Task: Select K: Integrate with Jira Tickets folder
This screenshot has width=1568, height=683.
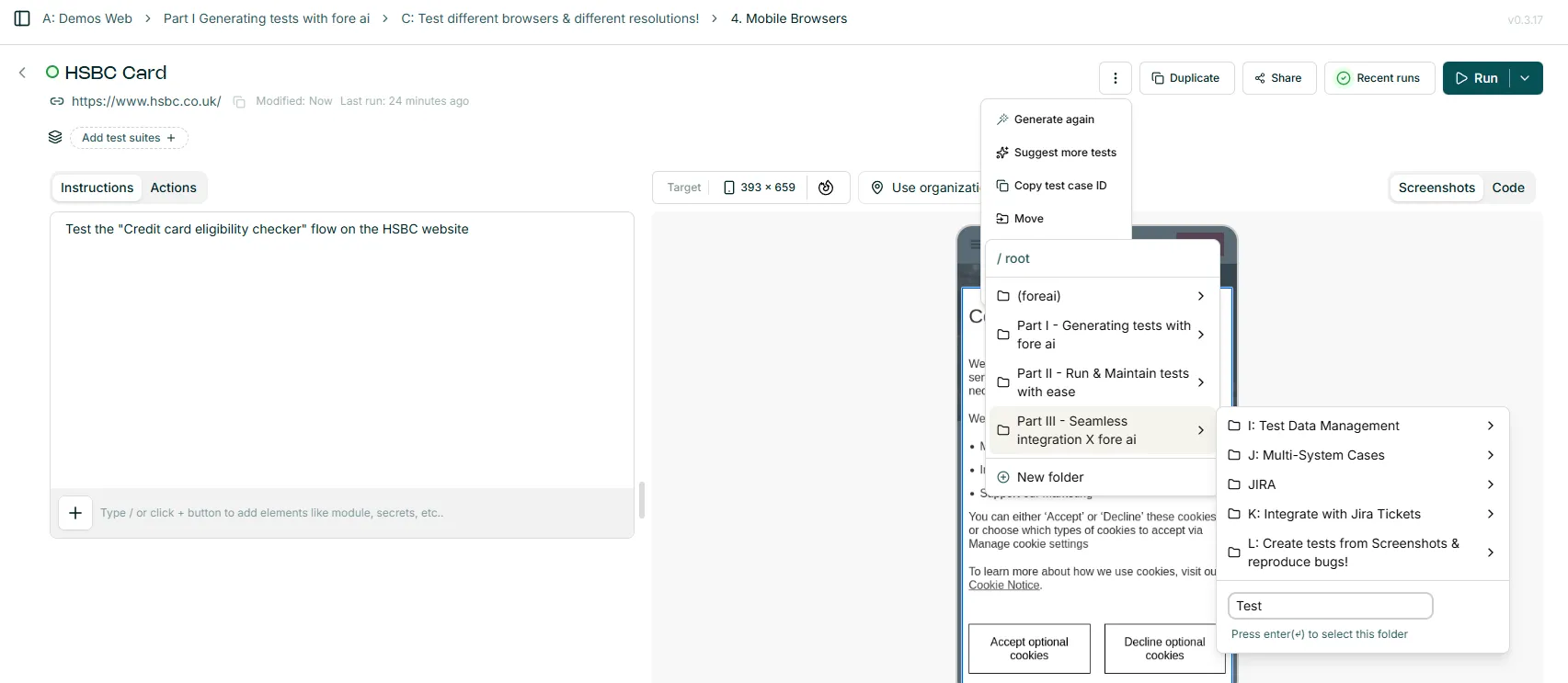Action: tap(1362, 514)
